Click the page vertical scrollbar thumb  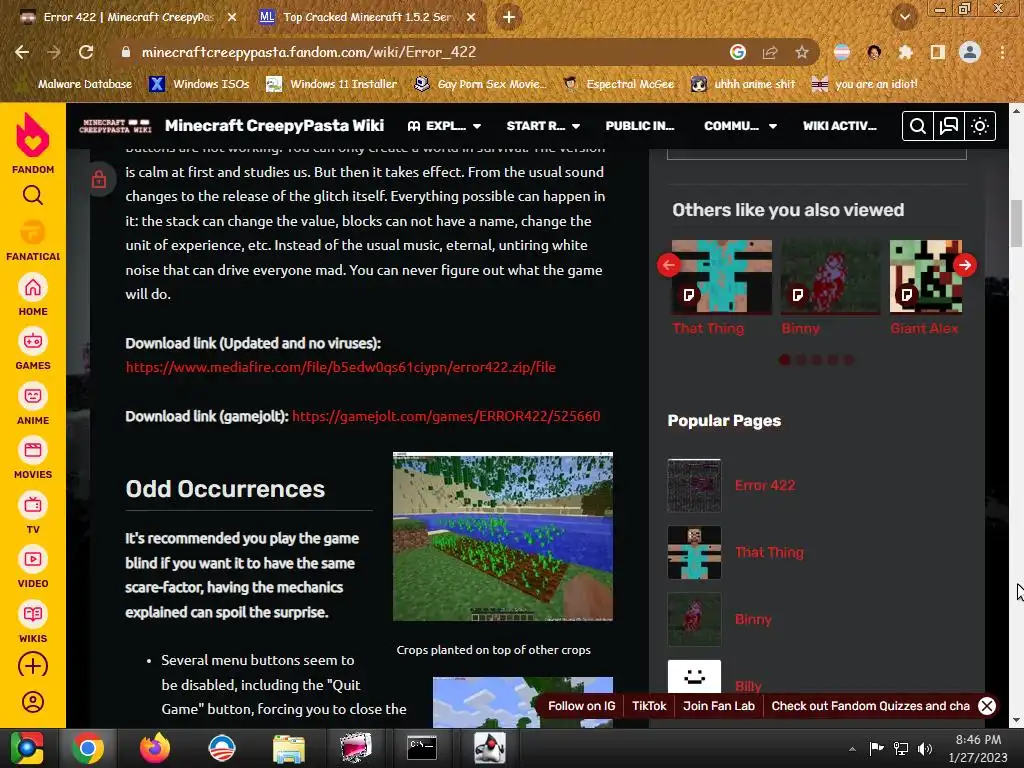click(x=1016, y=224)
